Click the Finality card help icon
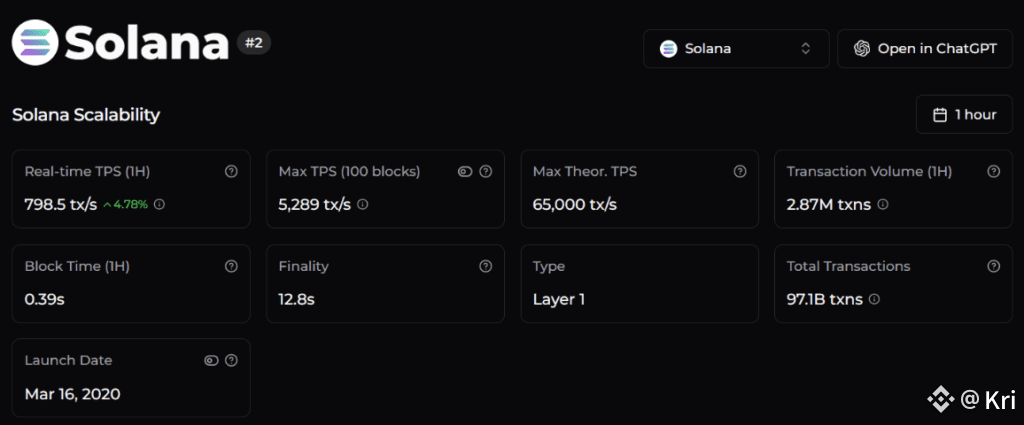 tap(486, 267)
